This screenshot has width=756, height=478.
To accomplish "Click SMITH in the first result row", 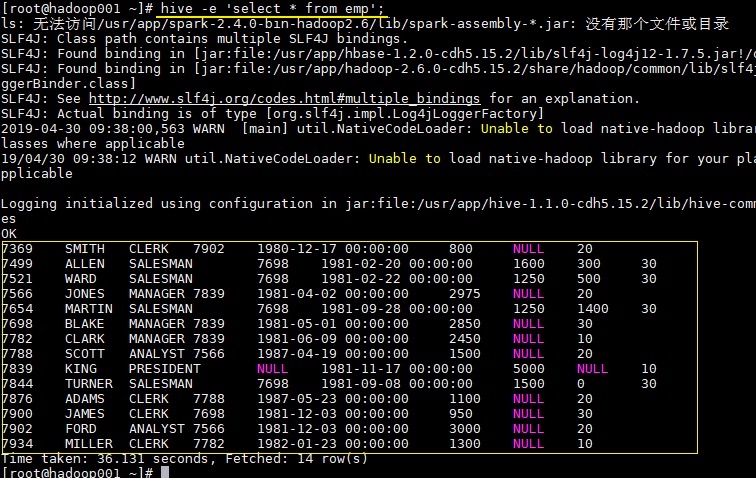I will [x=85, y=249].
